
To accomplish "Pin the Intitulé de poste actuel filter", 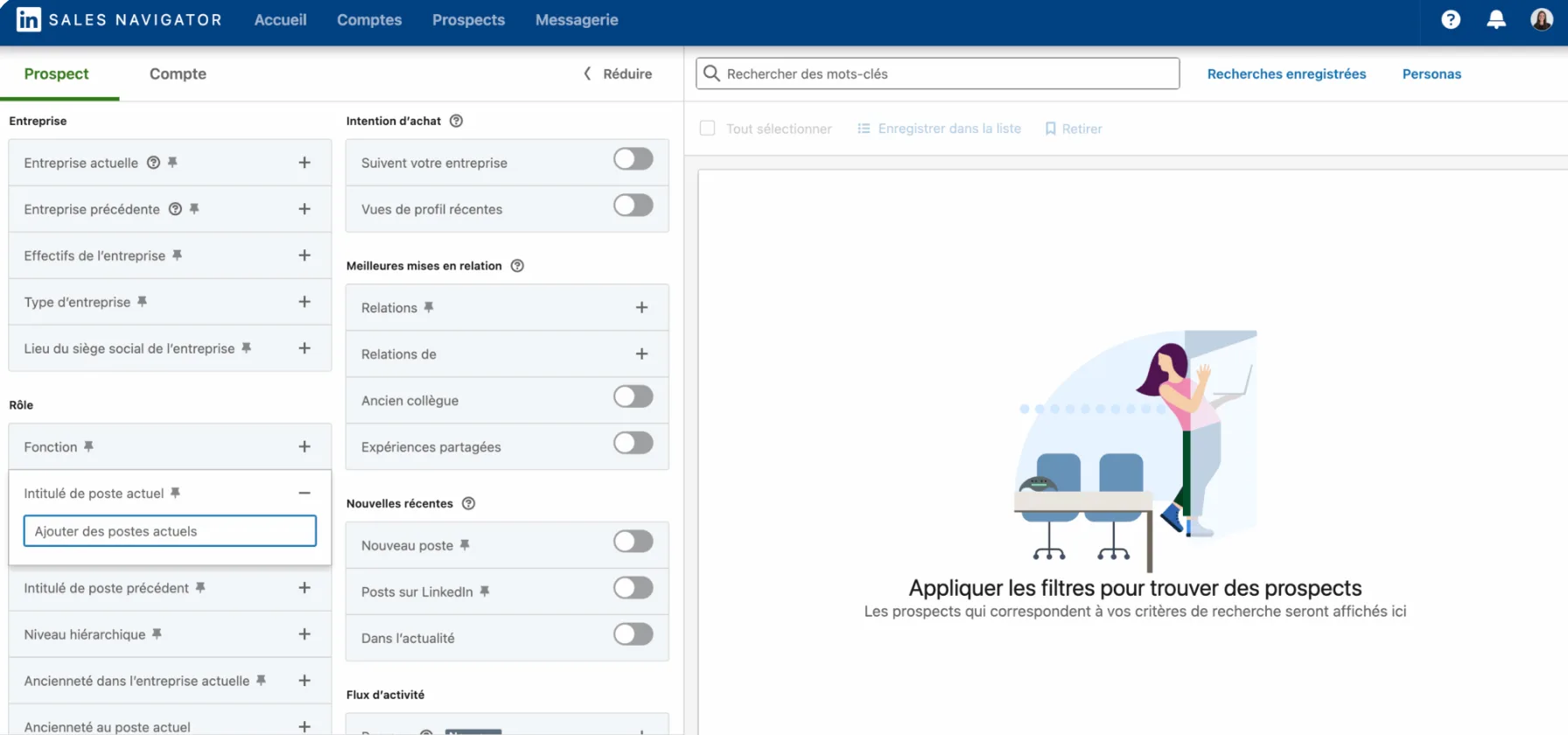I will pyautogui.click(x=175, y=493).
